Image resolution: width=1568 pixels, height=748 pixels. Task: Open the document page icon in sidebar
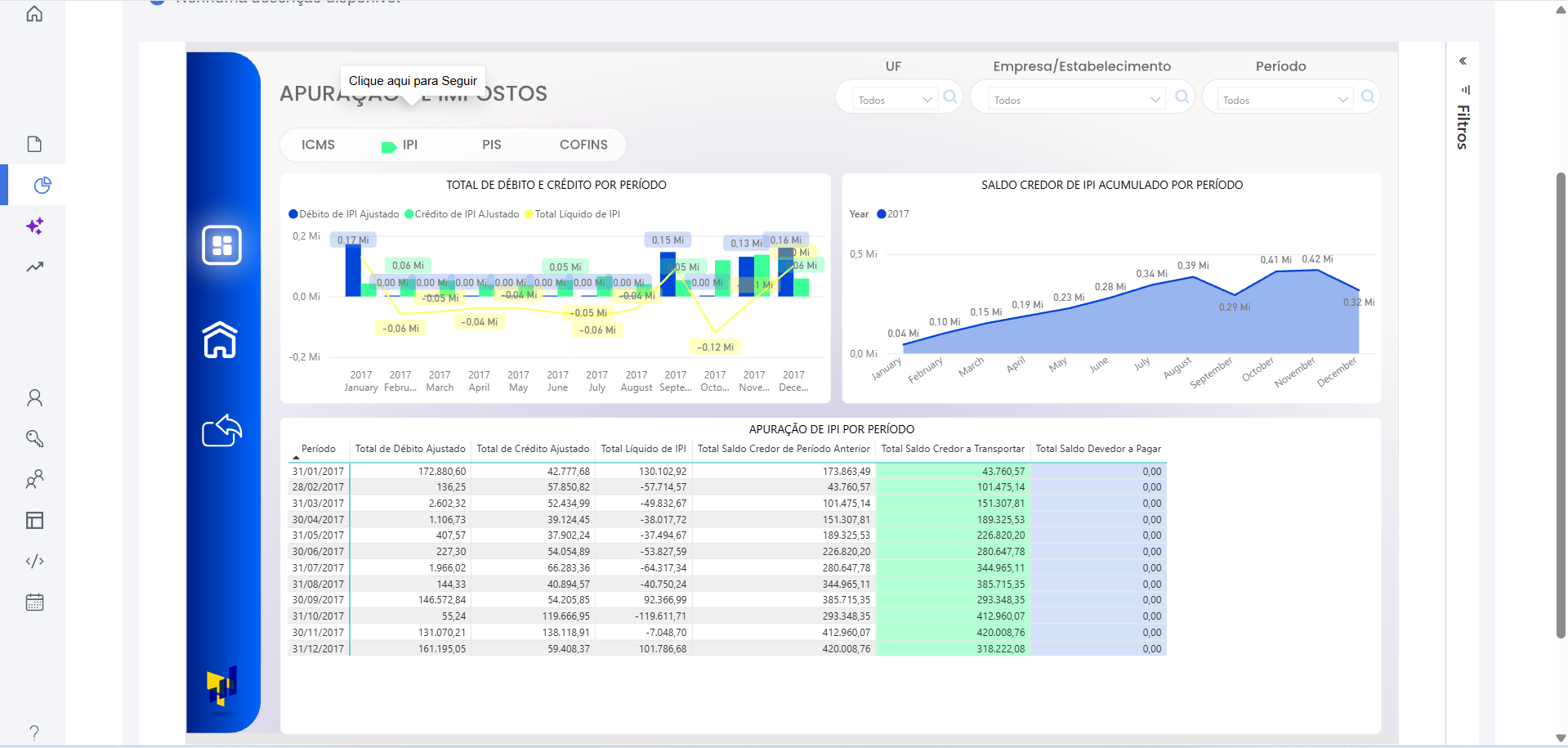click(x=34, y=144)
